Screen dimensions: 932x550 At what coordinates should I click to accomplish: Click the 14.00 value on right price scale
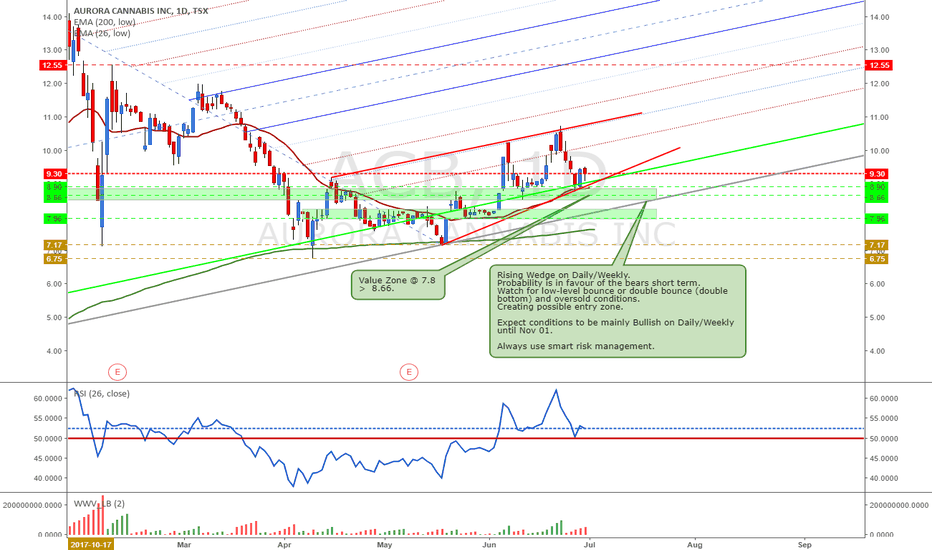[879, 17]
